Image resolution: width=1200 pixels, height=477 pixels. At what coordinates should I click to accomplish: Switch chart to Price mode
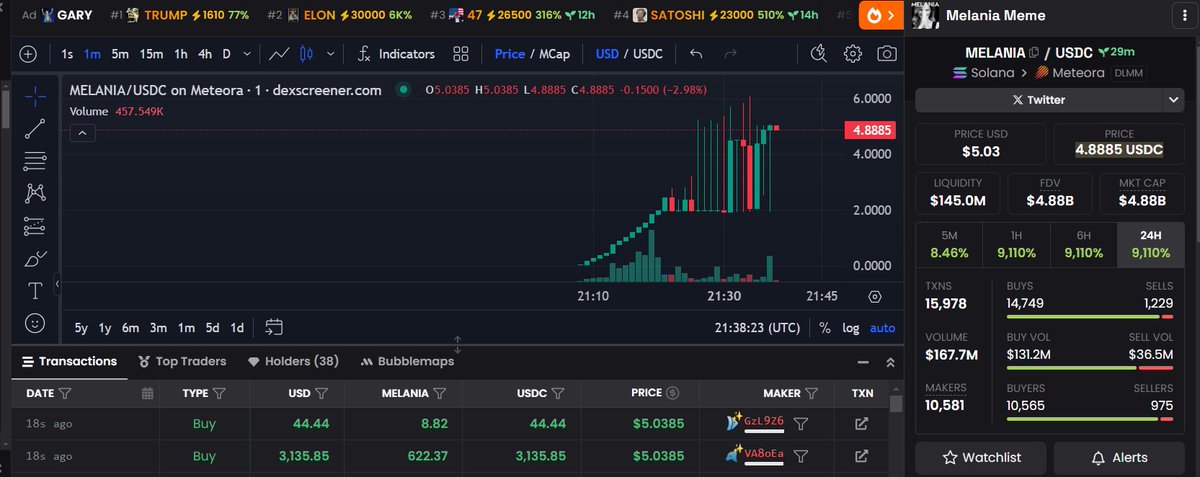pyautogui.click(x=509, y=54)
